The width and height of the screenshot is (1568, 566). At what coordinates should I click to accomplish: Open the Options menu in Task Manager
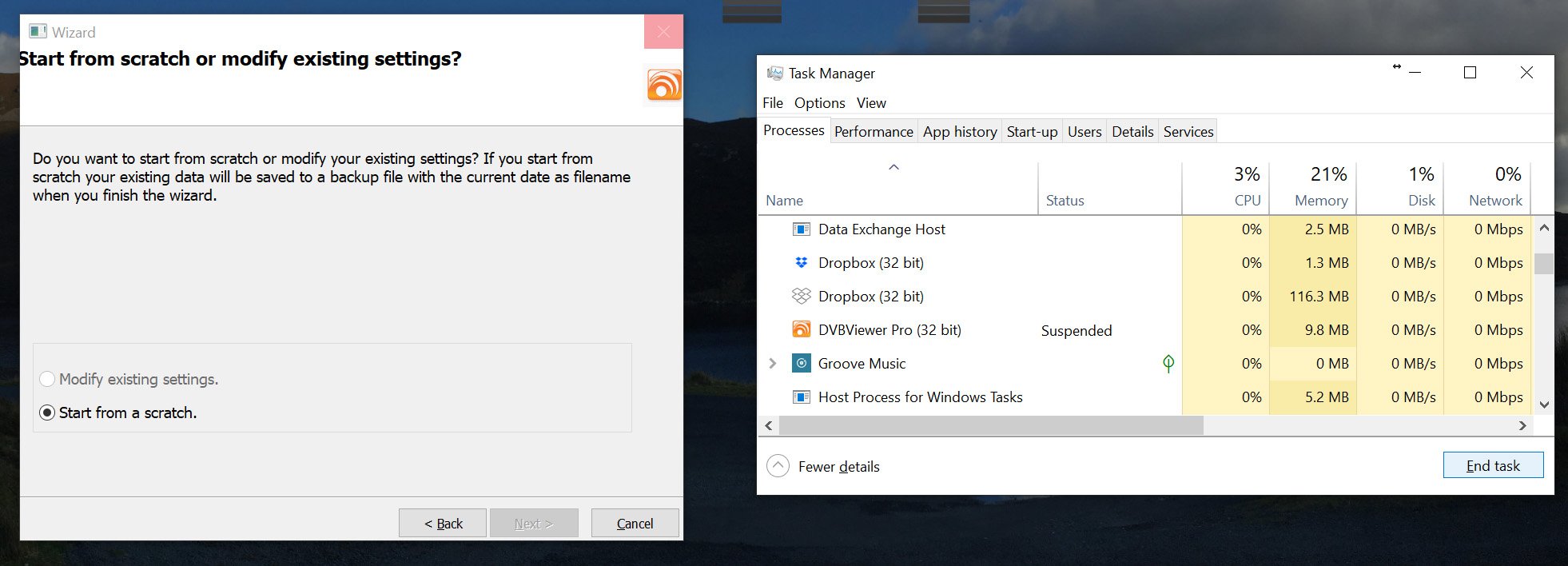819,102
